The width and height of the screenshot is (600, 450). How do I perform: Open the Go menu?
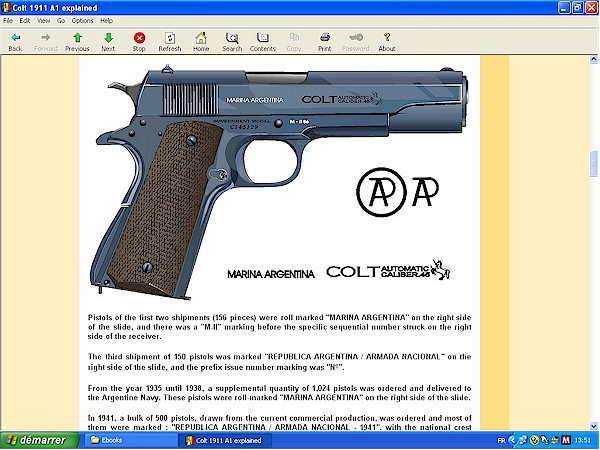click(x=61, y=21)
